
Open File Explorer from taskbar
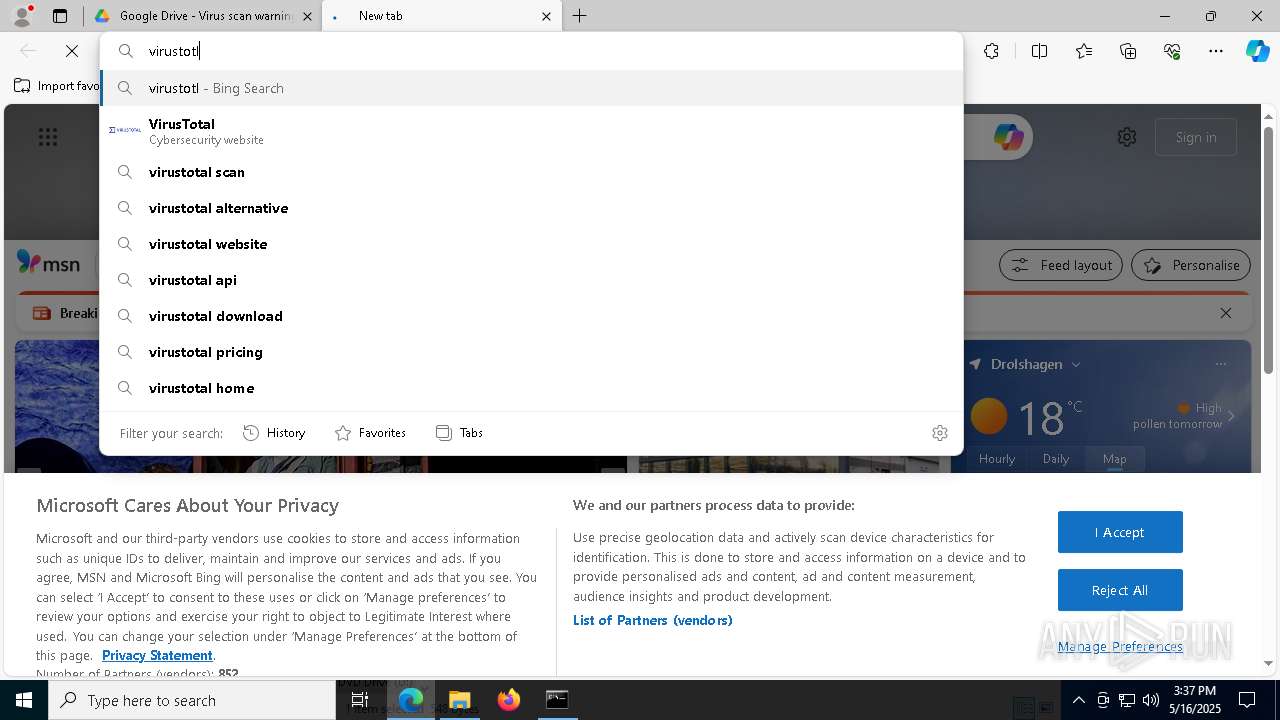coord(459,700)
